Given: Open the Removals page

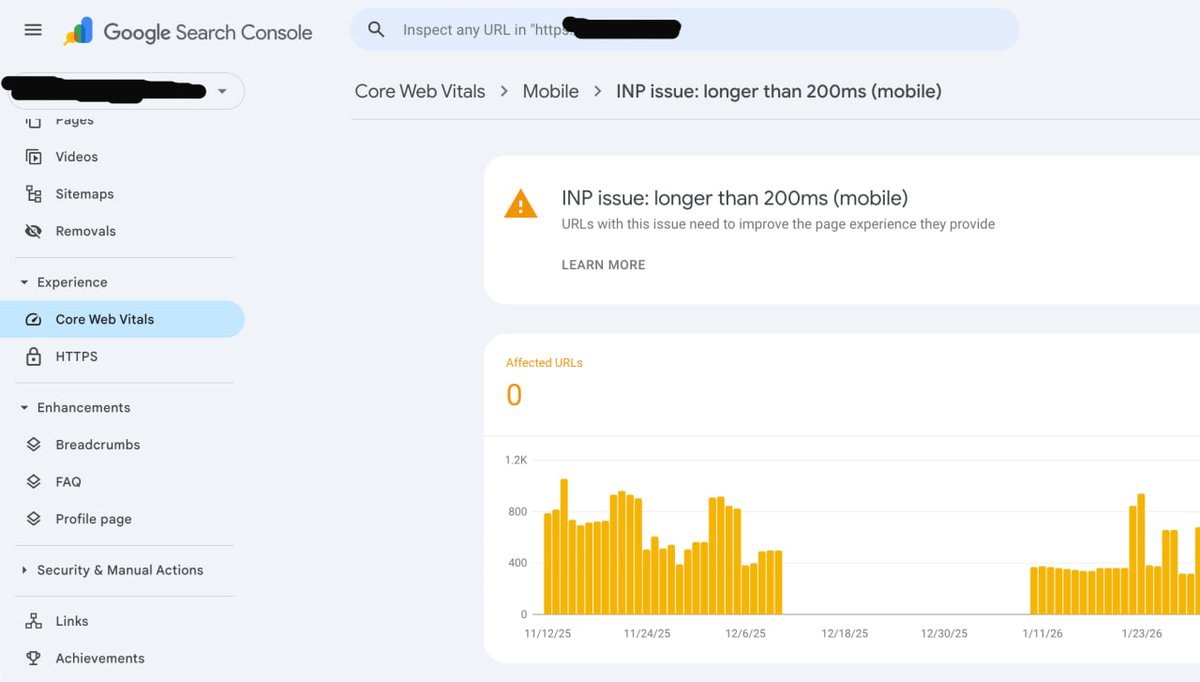Looking at the screenshot, I should pyautogui.click(x=86, y=231).
